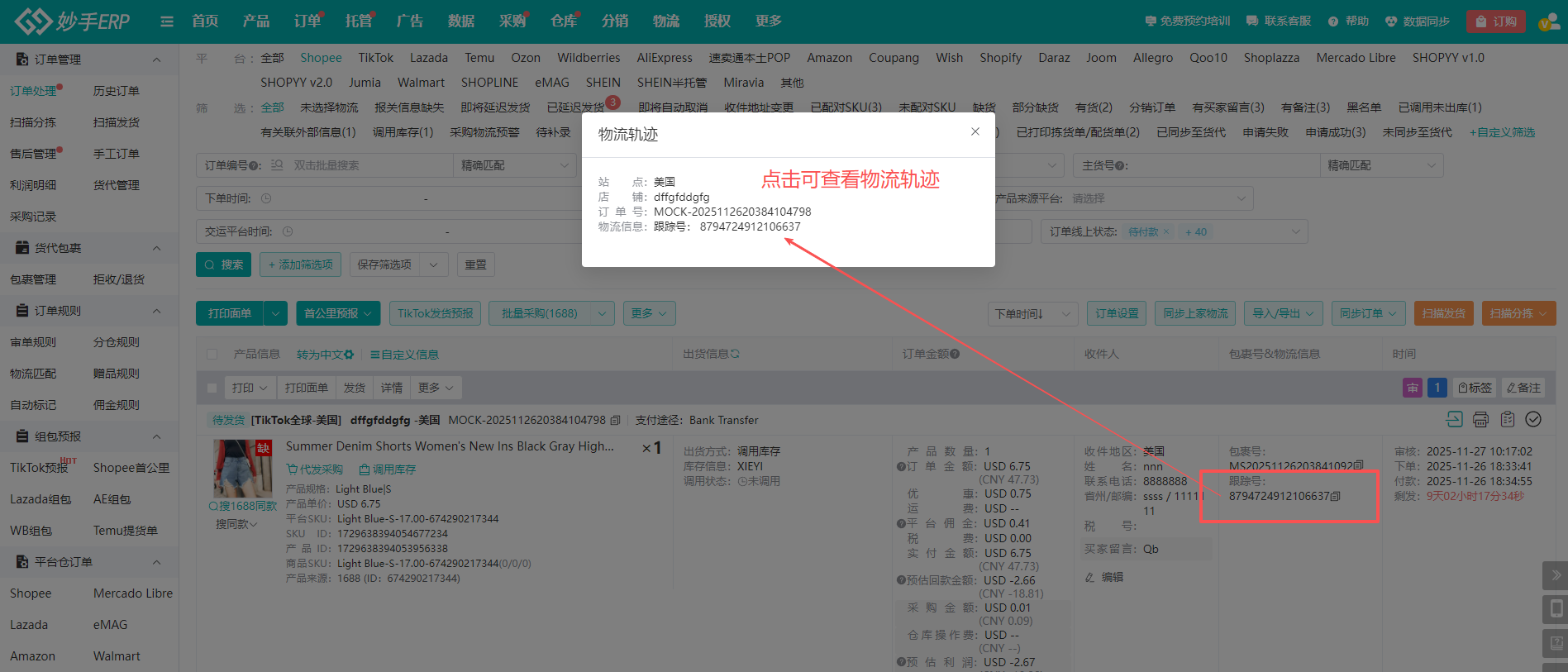Viewport: 1568px width, 672px height.
Task: Select the Shopee platform filter
Action: point(321,58)
